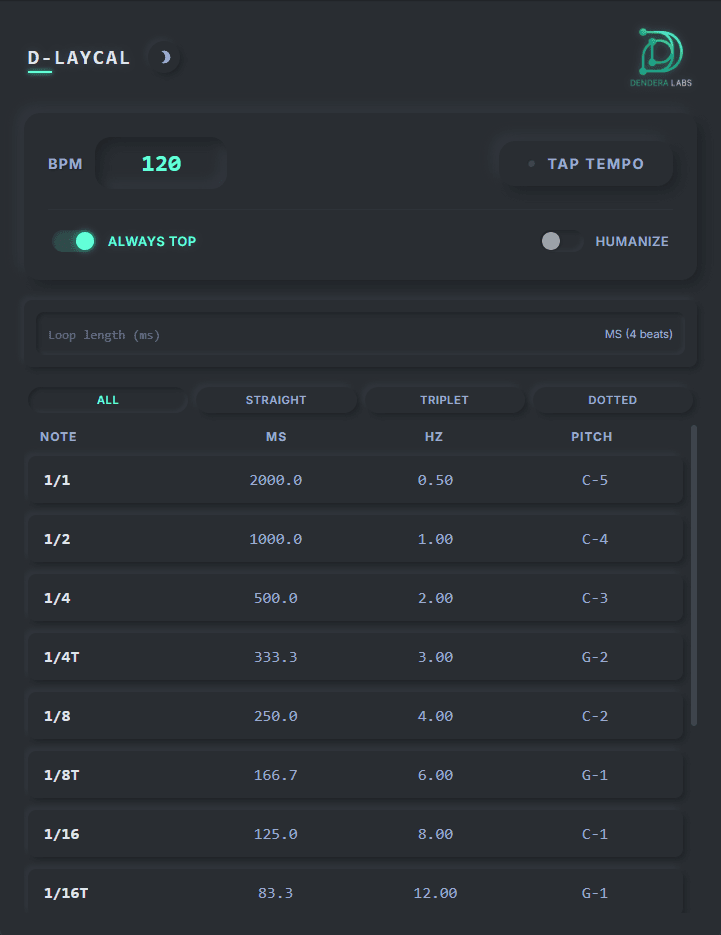Copy the 83.3 ms value
This screenshot has height=935, width=721.
(276, 893)
